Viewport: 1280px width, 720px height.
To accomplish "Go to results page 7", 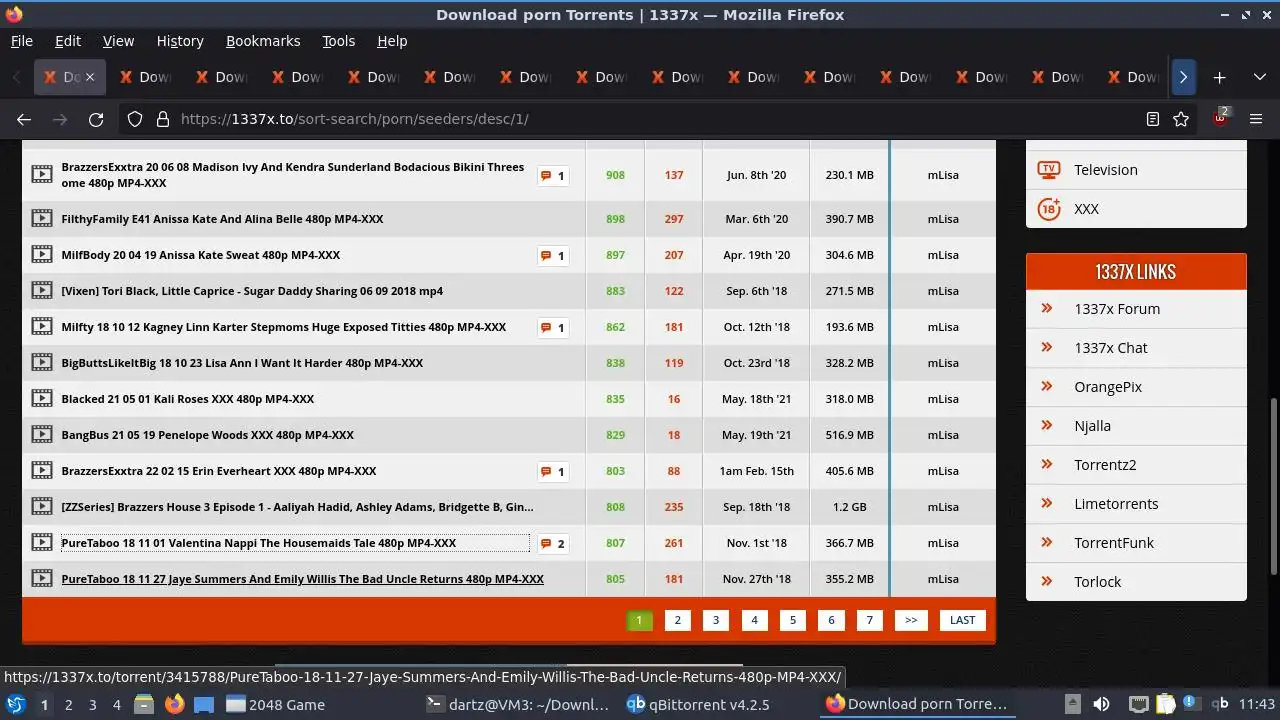I will click(869, 620).
